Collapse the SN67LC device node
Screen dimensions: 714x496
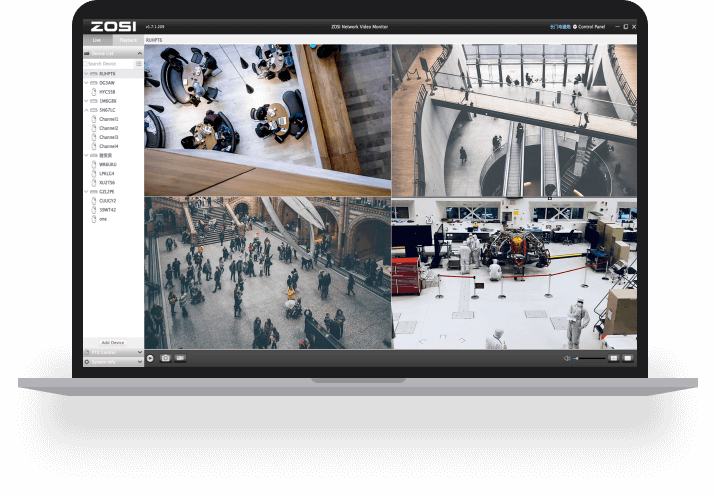coord(87,110)
